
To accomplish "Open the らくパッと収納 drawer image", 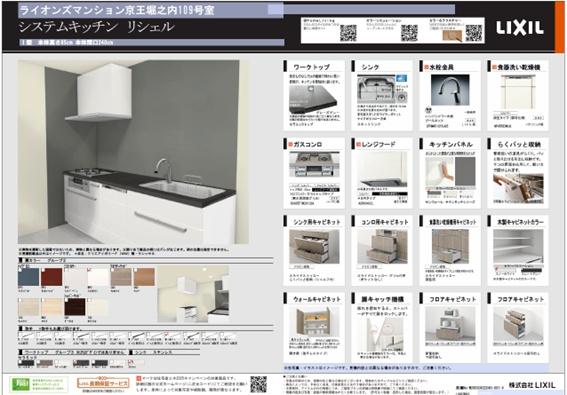I will click(518, 188).
